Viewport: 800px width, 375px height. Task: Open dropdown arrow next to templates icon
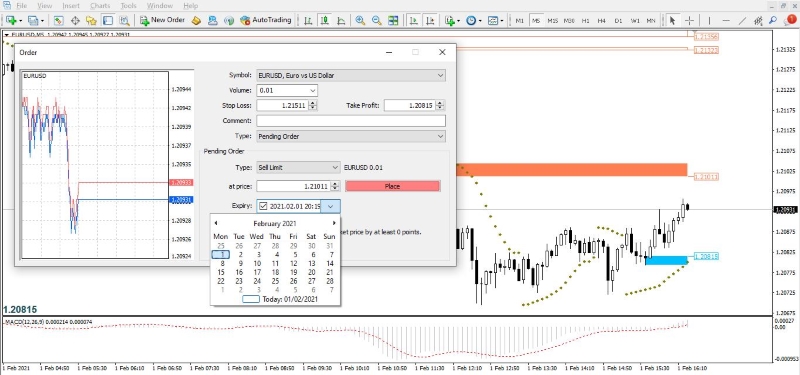(501, 20)
